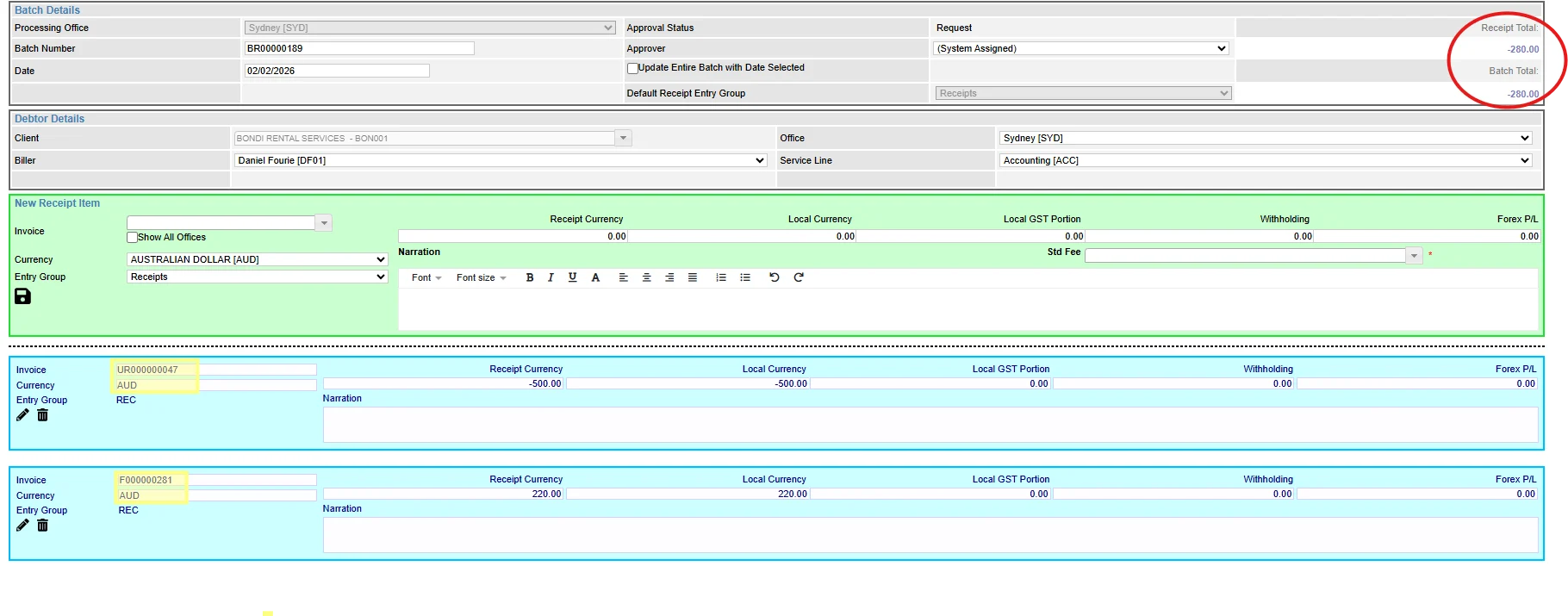The image size is (1568, 616).
Task: Edit the F000000281 receipt with pencil icon
Action: tap(22, 526)
